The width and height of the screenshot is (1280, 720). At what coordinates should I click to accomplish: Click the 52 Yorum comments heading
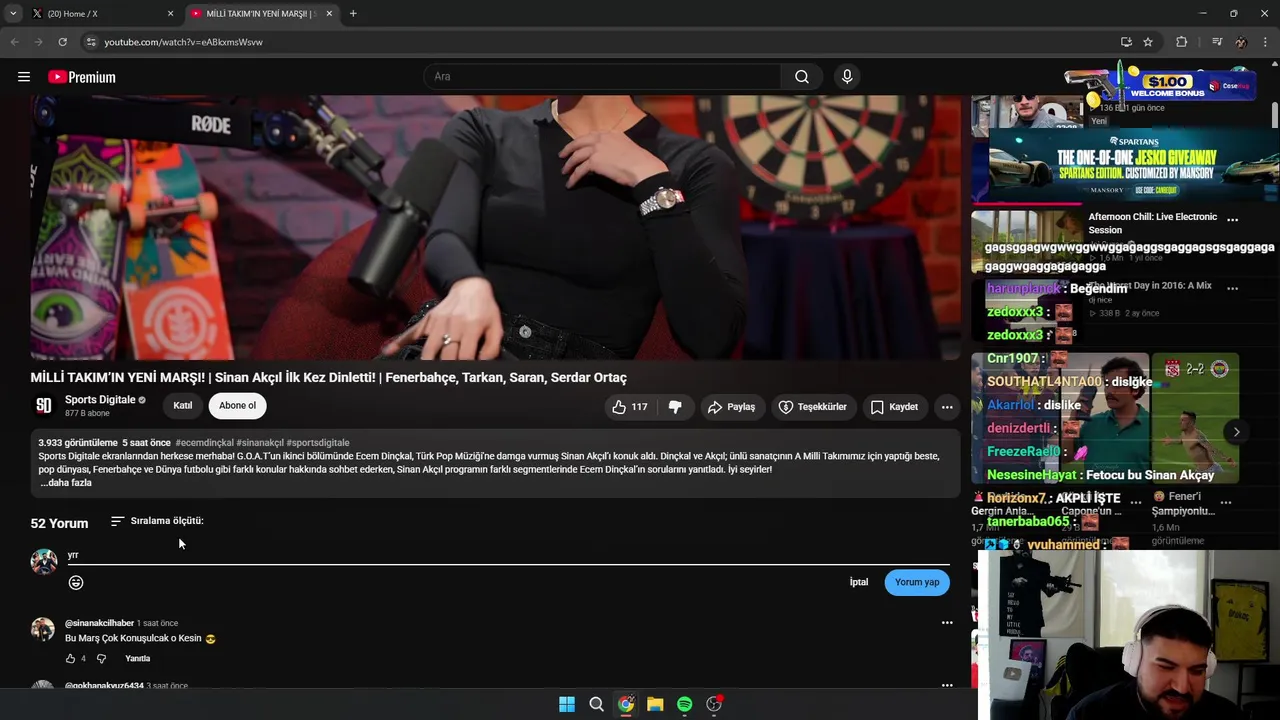pyautogui.click(x=59, y=523)
